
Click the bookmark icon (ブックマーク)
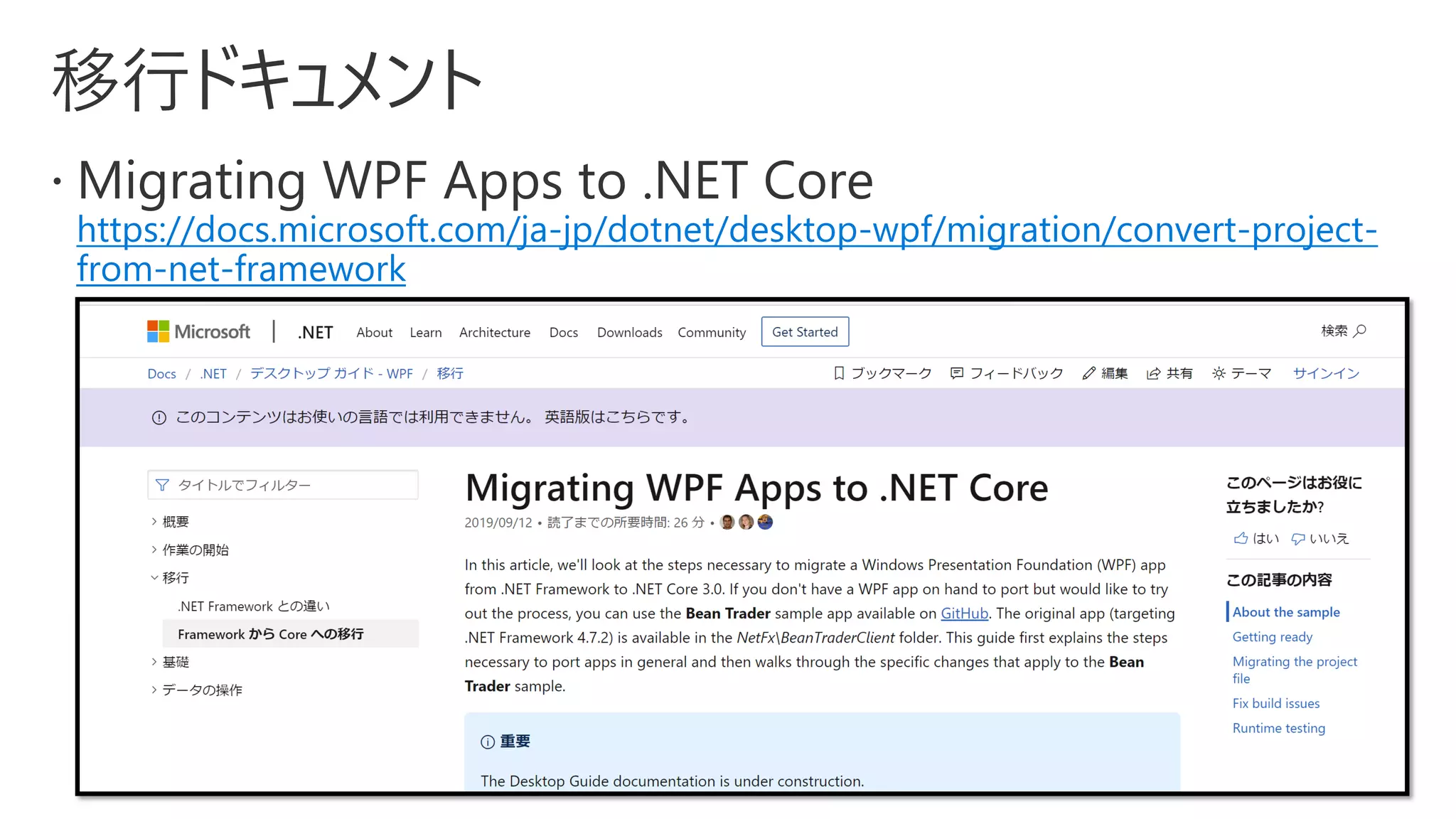(839, 373)
